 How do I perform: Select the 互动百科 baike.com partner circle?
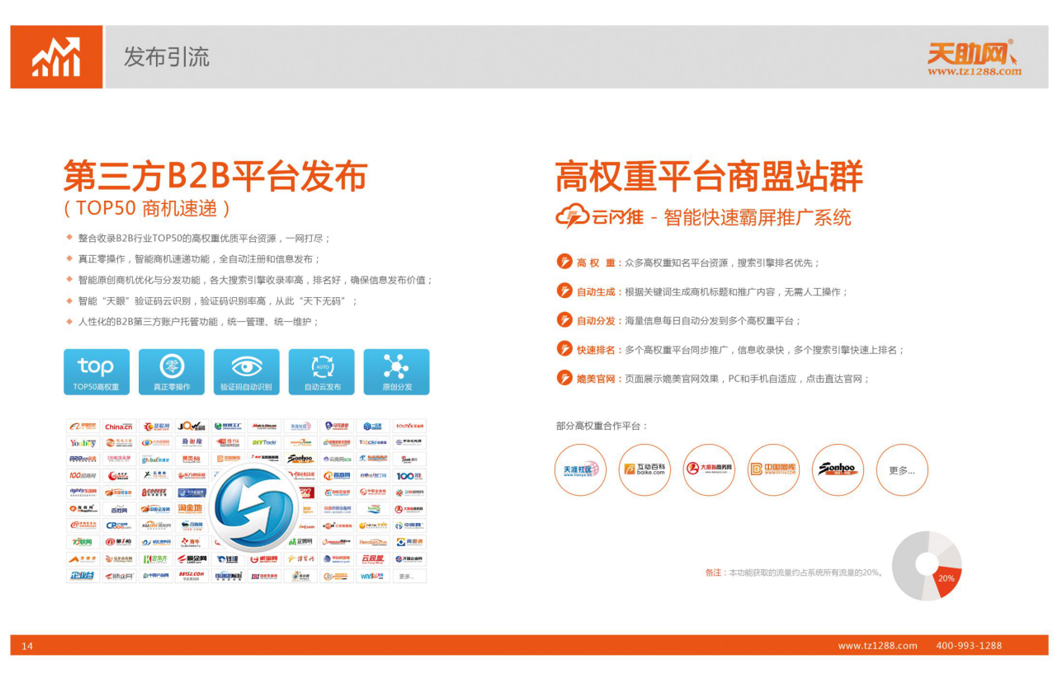pos(644,470)
